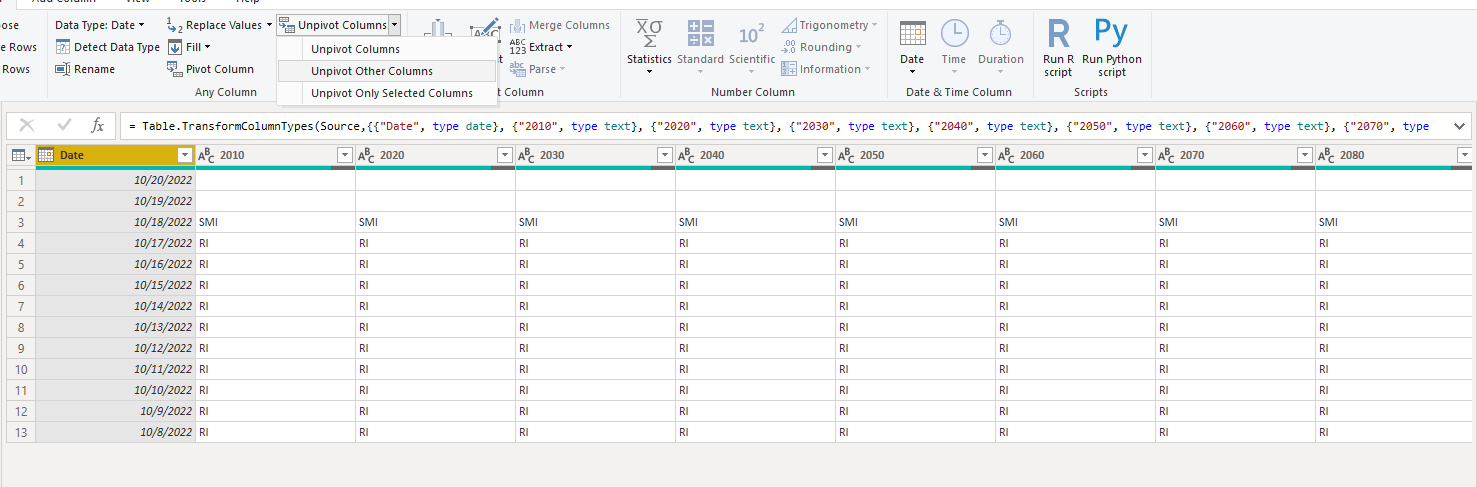Screen dimensions: 1477x487
Task: Click the Fill down-arrow icon
Action: (x=175, y=47)
